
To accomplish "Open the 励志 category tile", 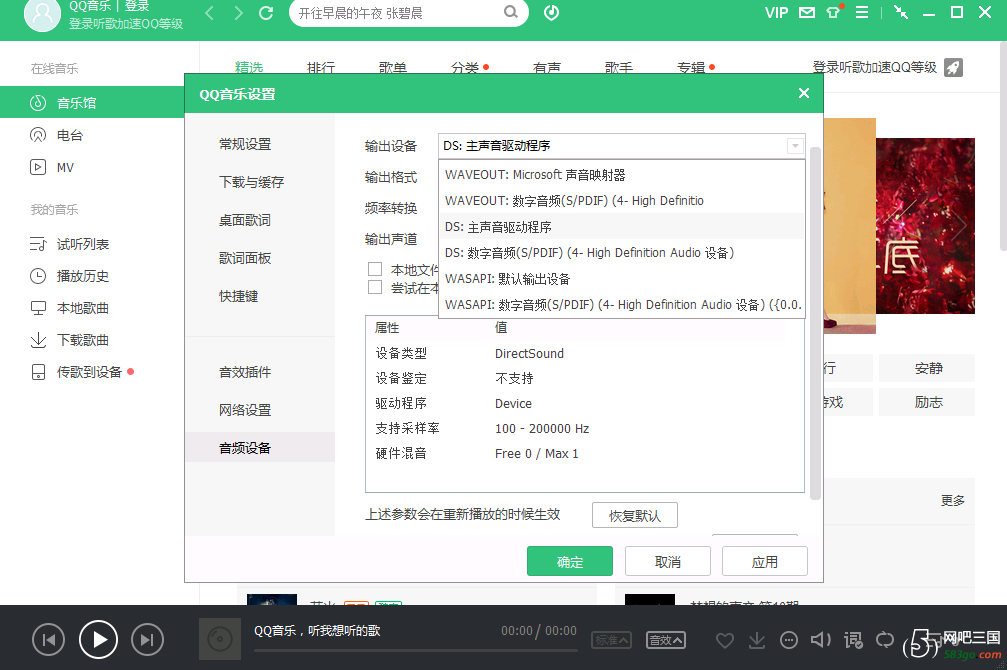I will [927, 402].
